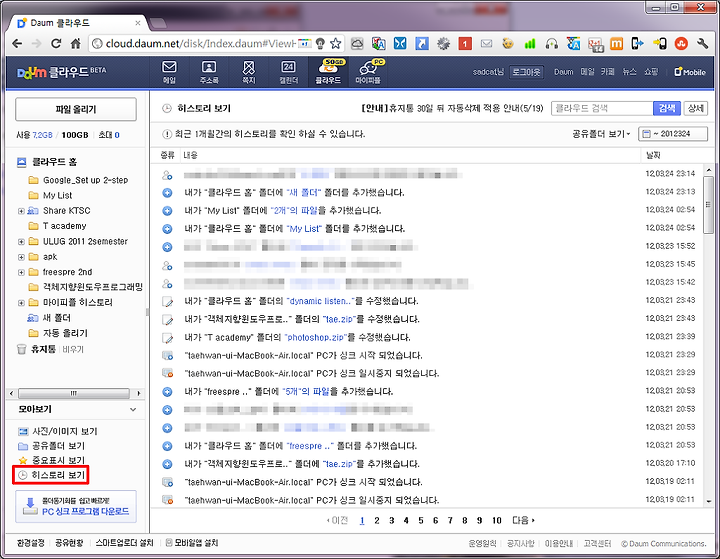Open 중요표시 보기 starred view
The image size is (720, 559).
(x=51, y=460)
